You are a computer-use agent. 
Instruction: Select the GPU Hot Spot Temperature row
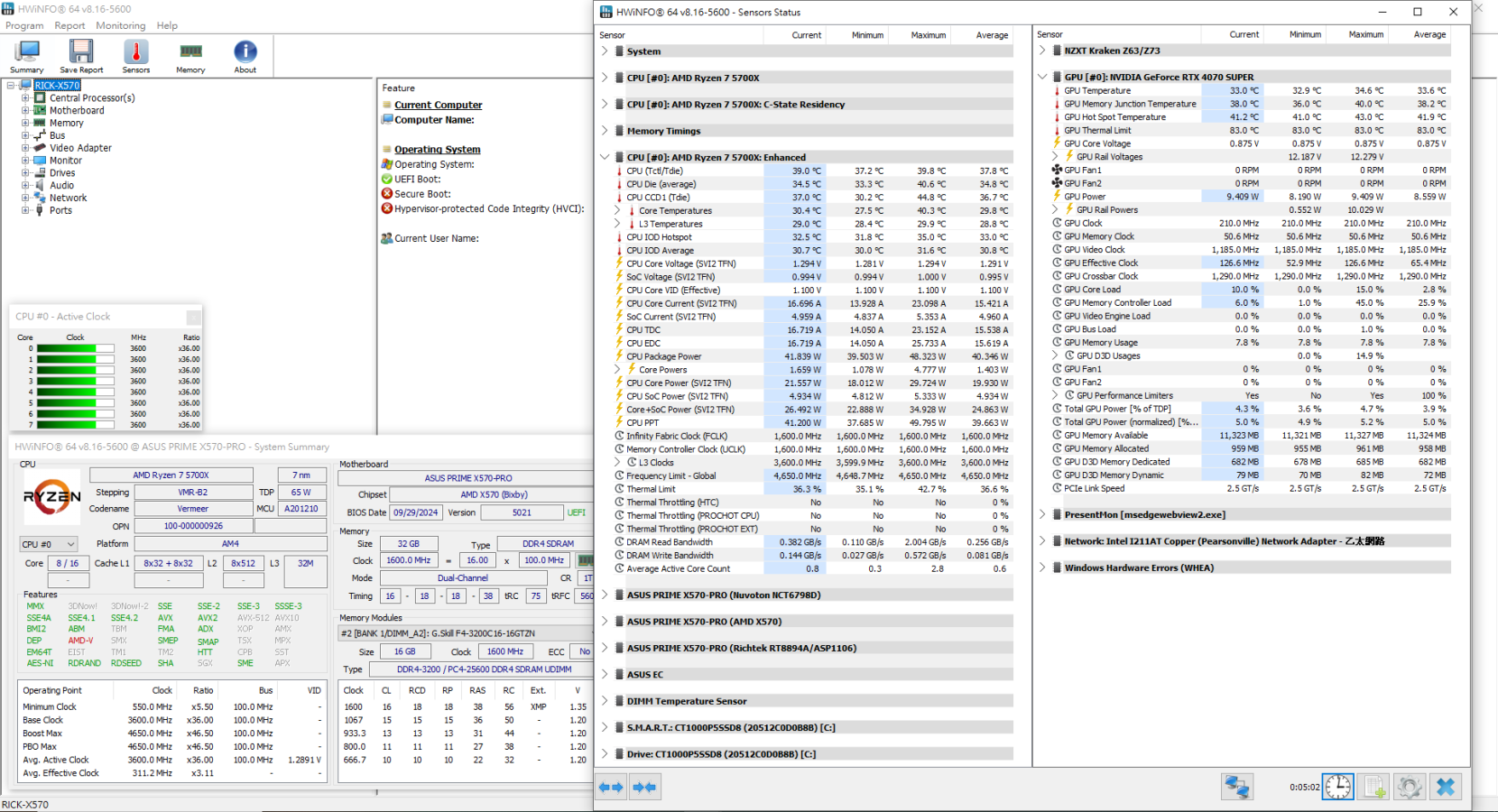[1251, 116]
